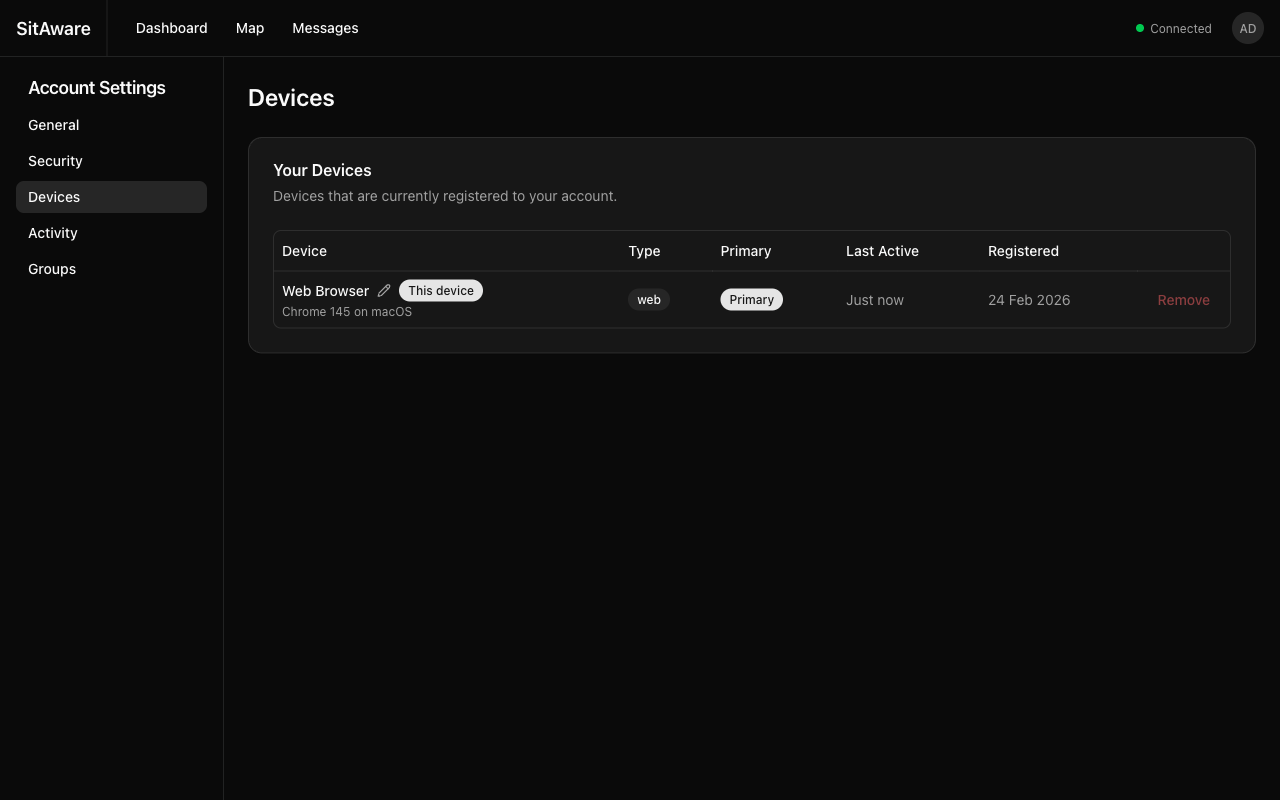
Task: Select the Devices sidebar item
Action: click(x=54, y=197)
